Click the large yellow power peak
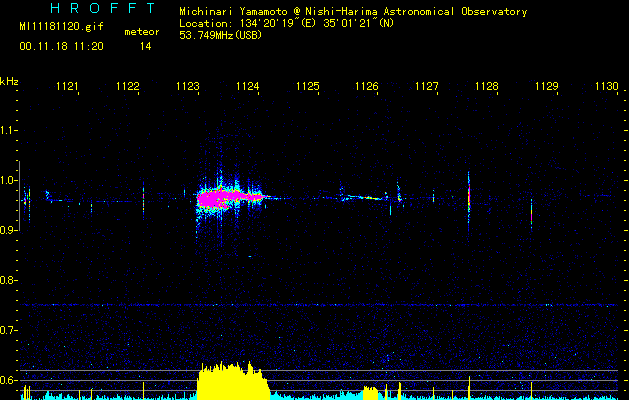629x400 pixels. (x=232, y=382)
